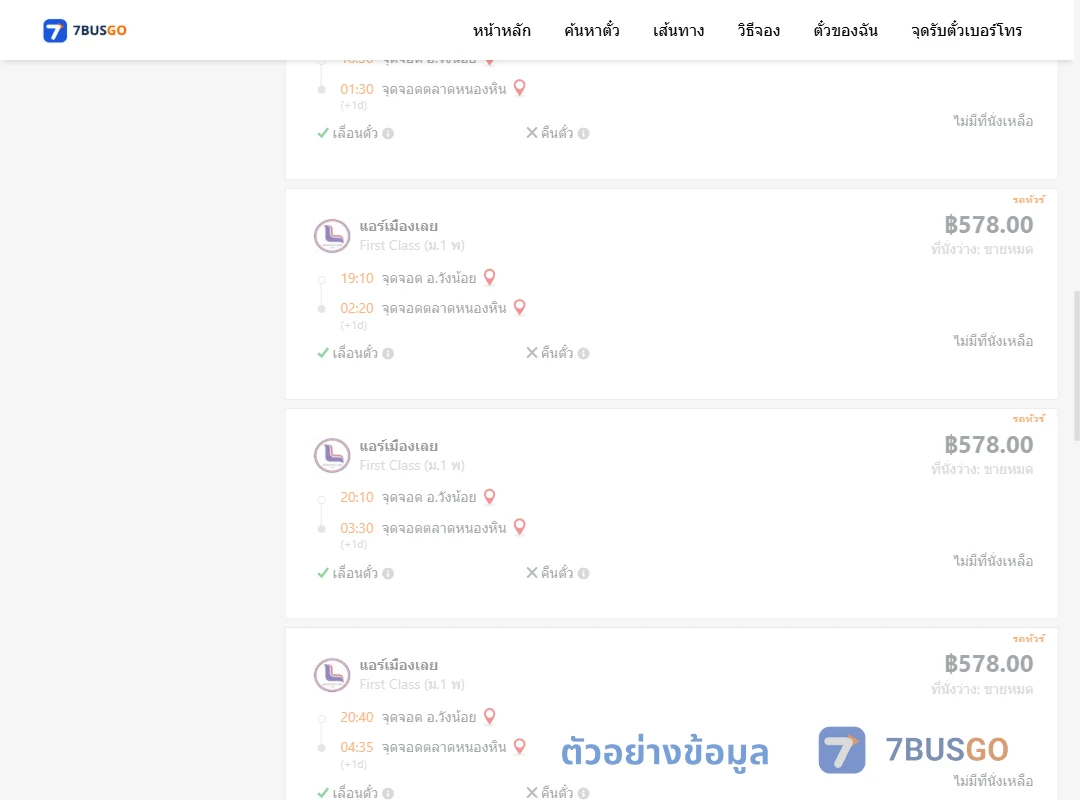Click แอร์เมืองเลย operator logo in 20:40 trip
This screenshot has width=1080, height=800.
tap(332, 675)
